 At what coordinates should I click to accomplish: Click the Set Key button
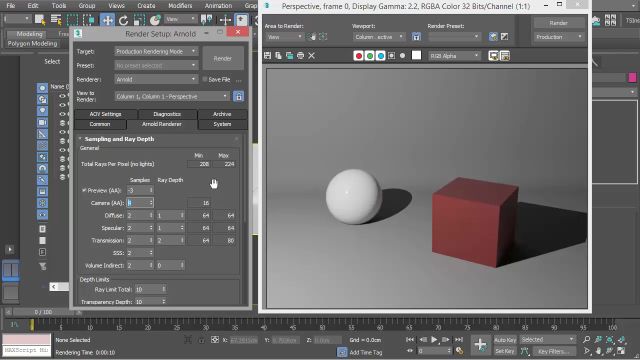505,351
